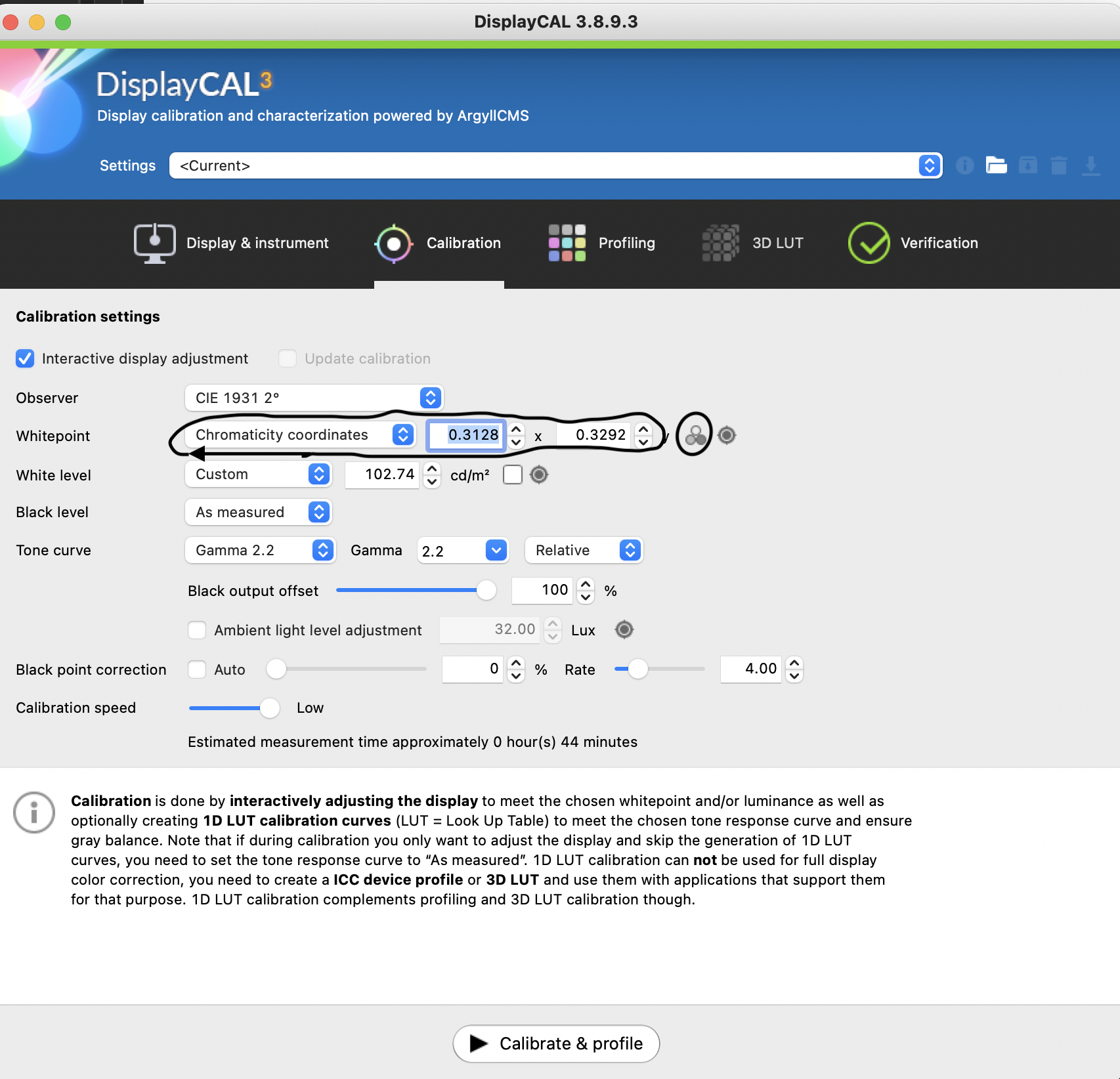The height and width of the screenshot is (1079, 1120).
Task: Toggle Interactive display adjustment checkbox
Action: (25, 358)
